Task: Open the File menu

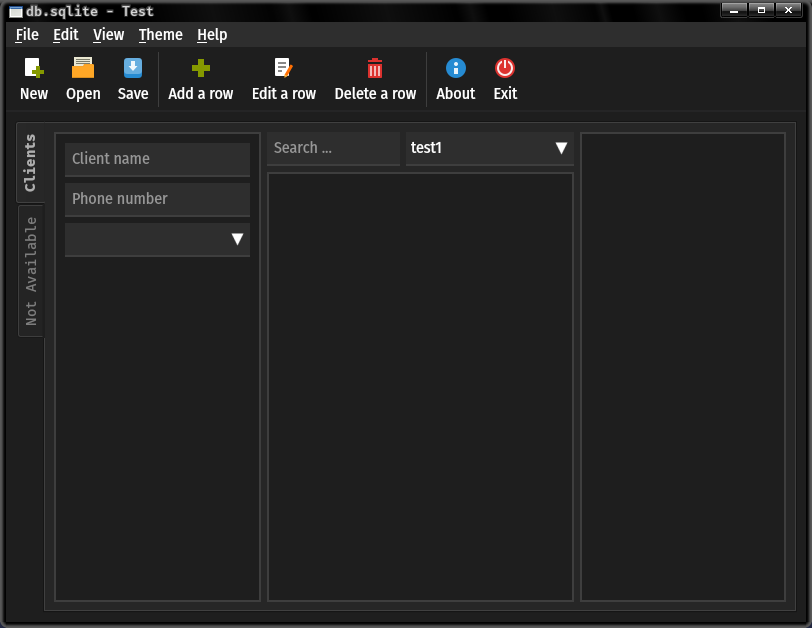Action: click(27, 35)
